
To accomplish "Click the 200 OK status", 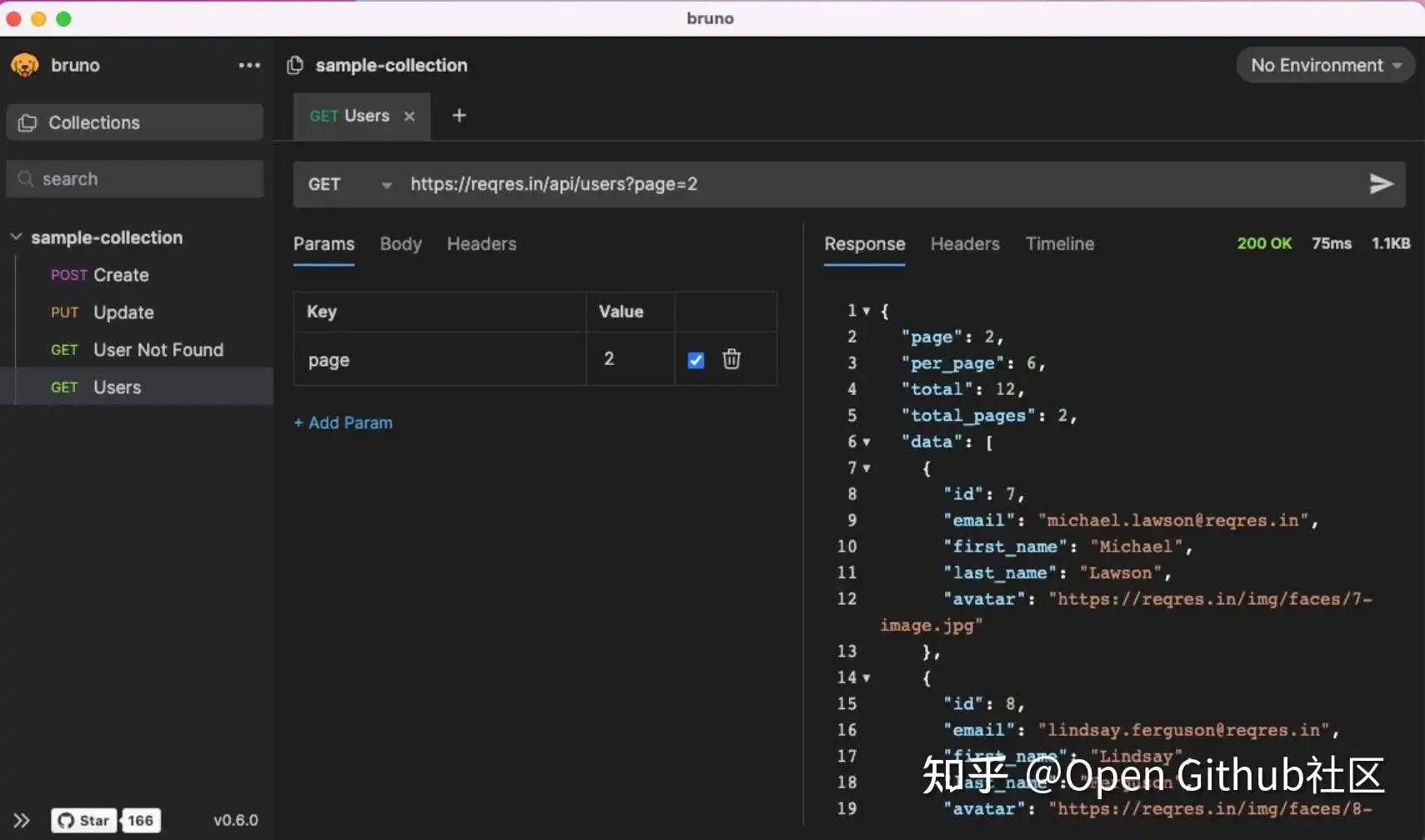I will (1264, 243).
